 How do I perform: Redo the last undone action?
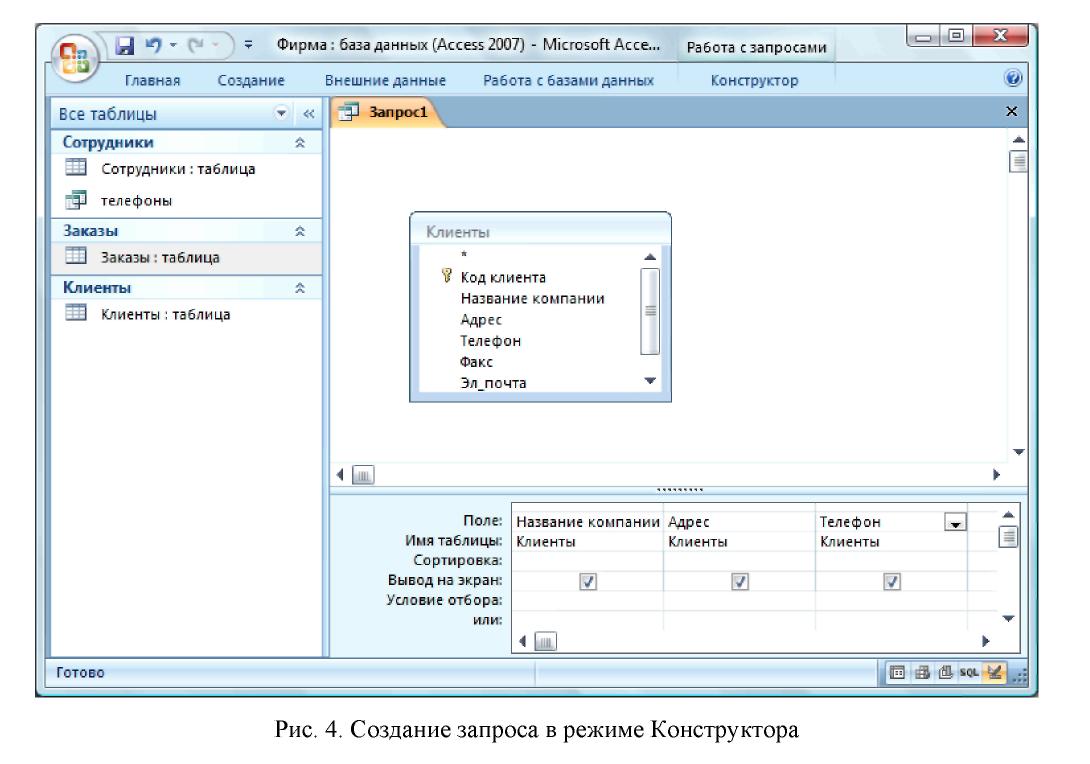coord(196,46)
